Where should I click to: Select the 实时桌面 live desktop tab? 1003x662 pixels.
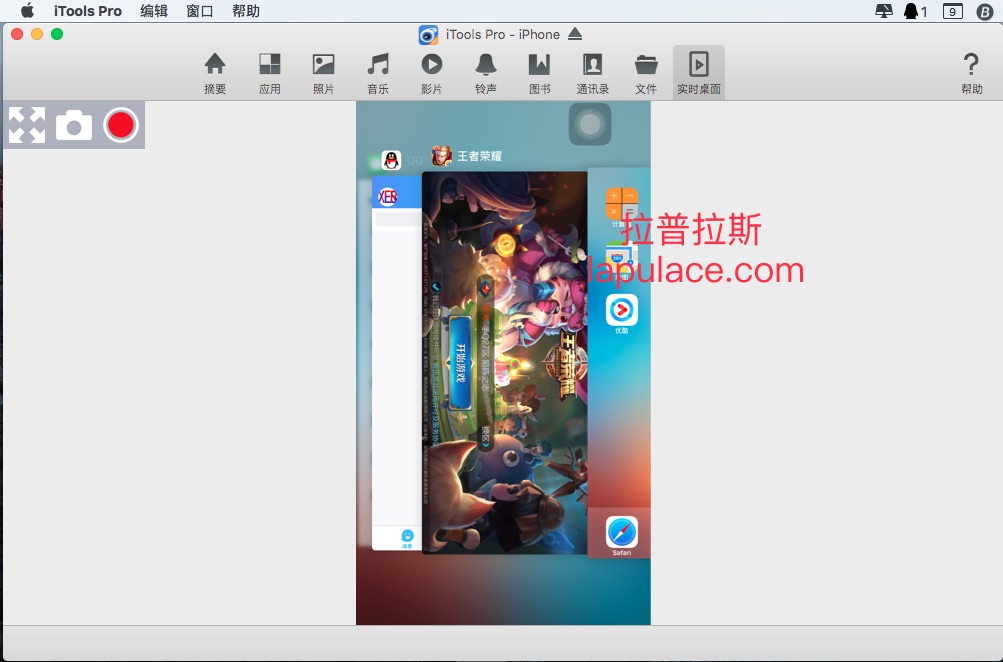(699, 74)
